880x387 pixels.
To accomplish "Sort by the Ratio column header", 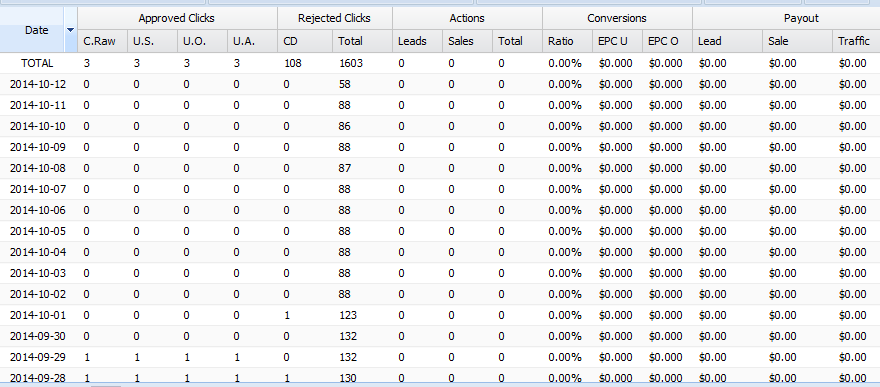I will (567, 41).
